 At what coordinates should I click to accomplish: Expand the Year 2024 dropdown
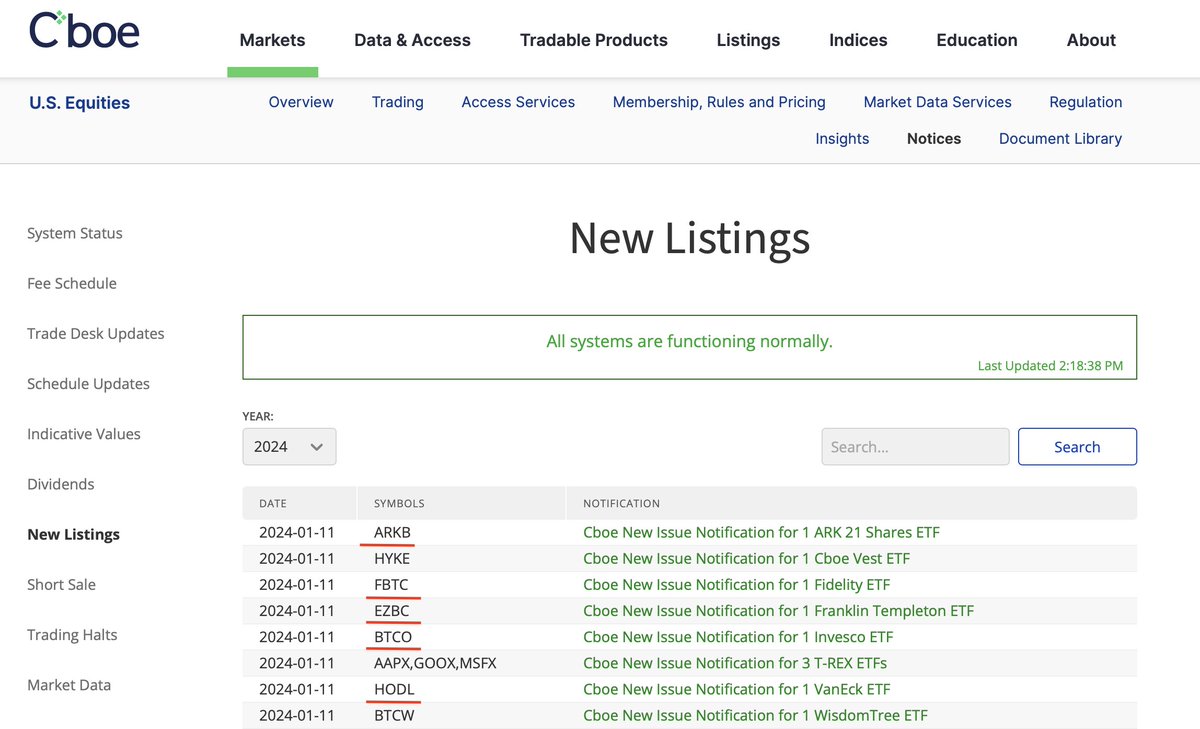pos(289,447)
